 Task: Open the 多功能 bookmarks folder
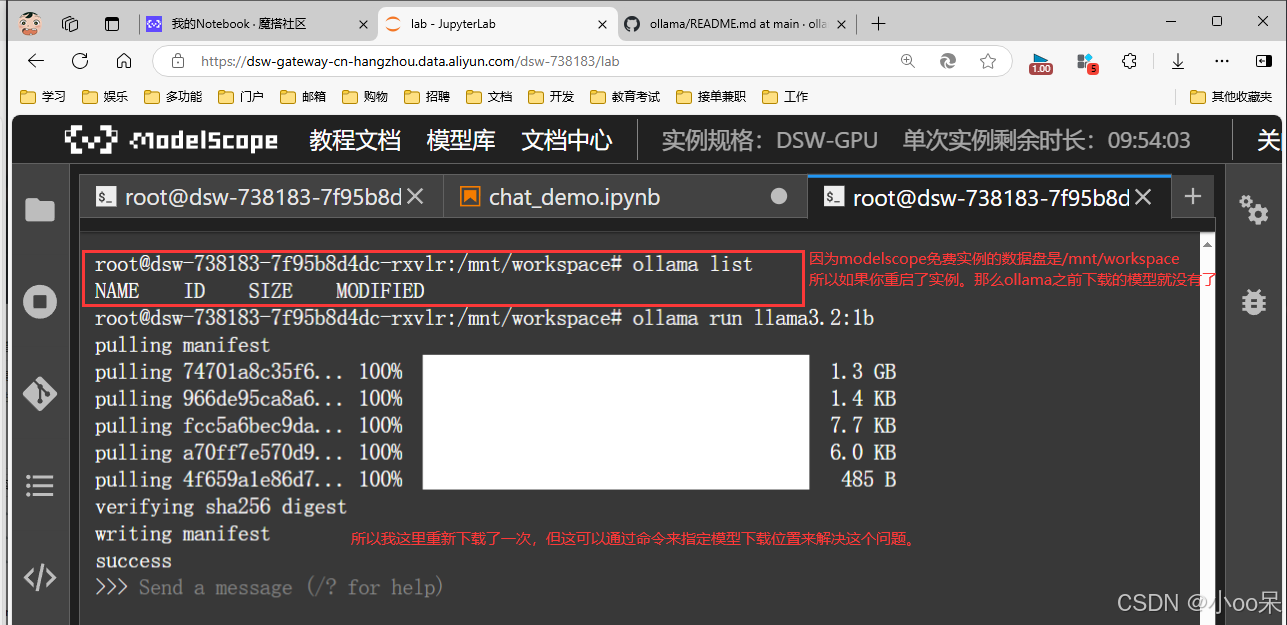[x=173, y=97]
